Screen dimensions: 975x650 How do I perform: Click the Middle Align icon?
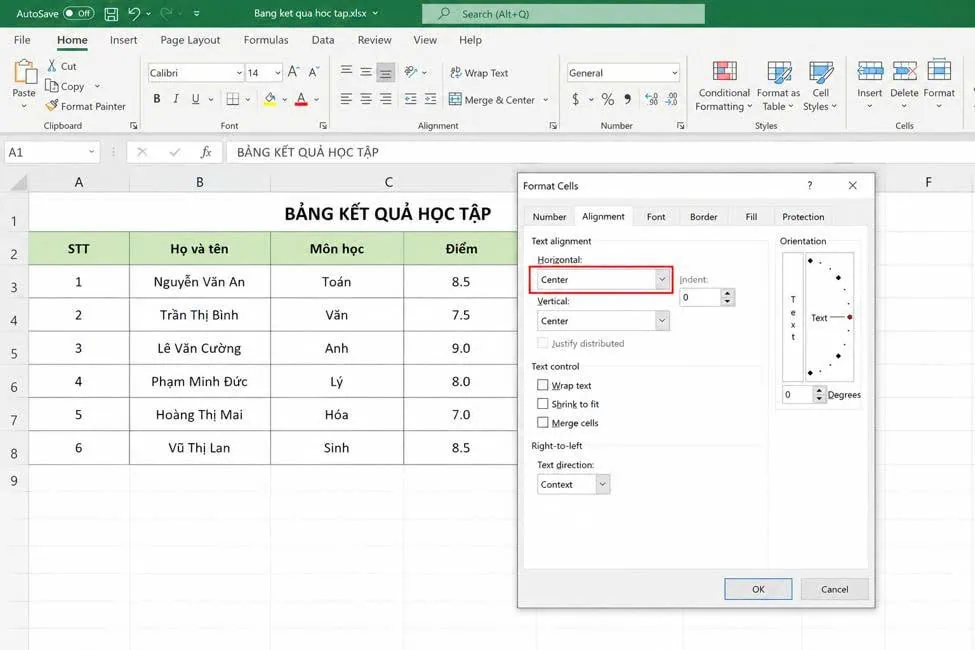tap(366, 72)
